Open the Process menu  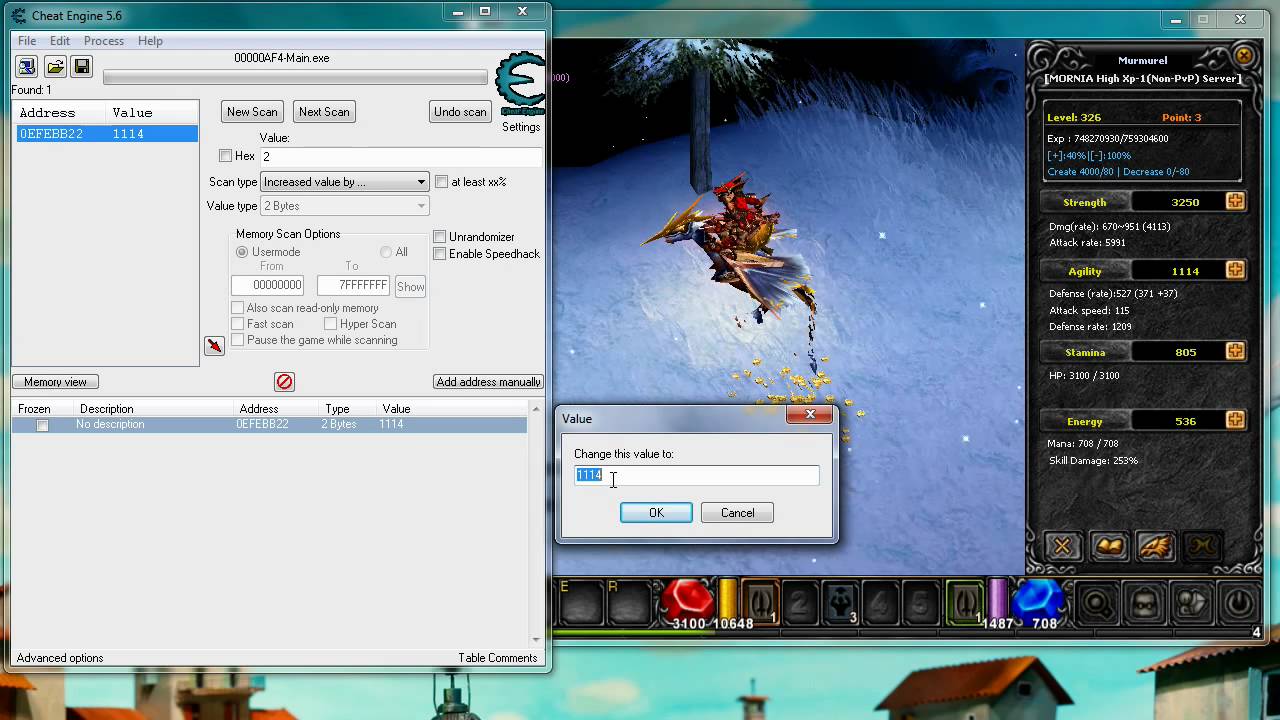[104, 41]
